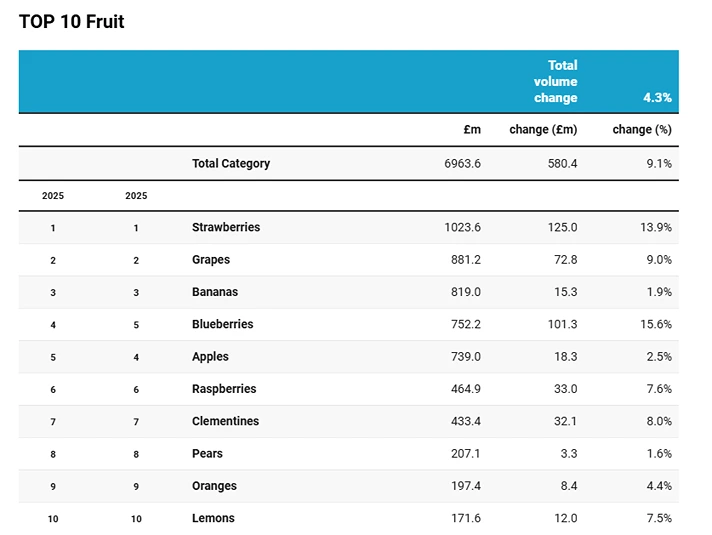
Task: Select the Raspberries product name
Action: [224, 389]
